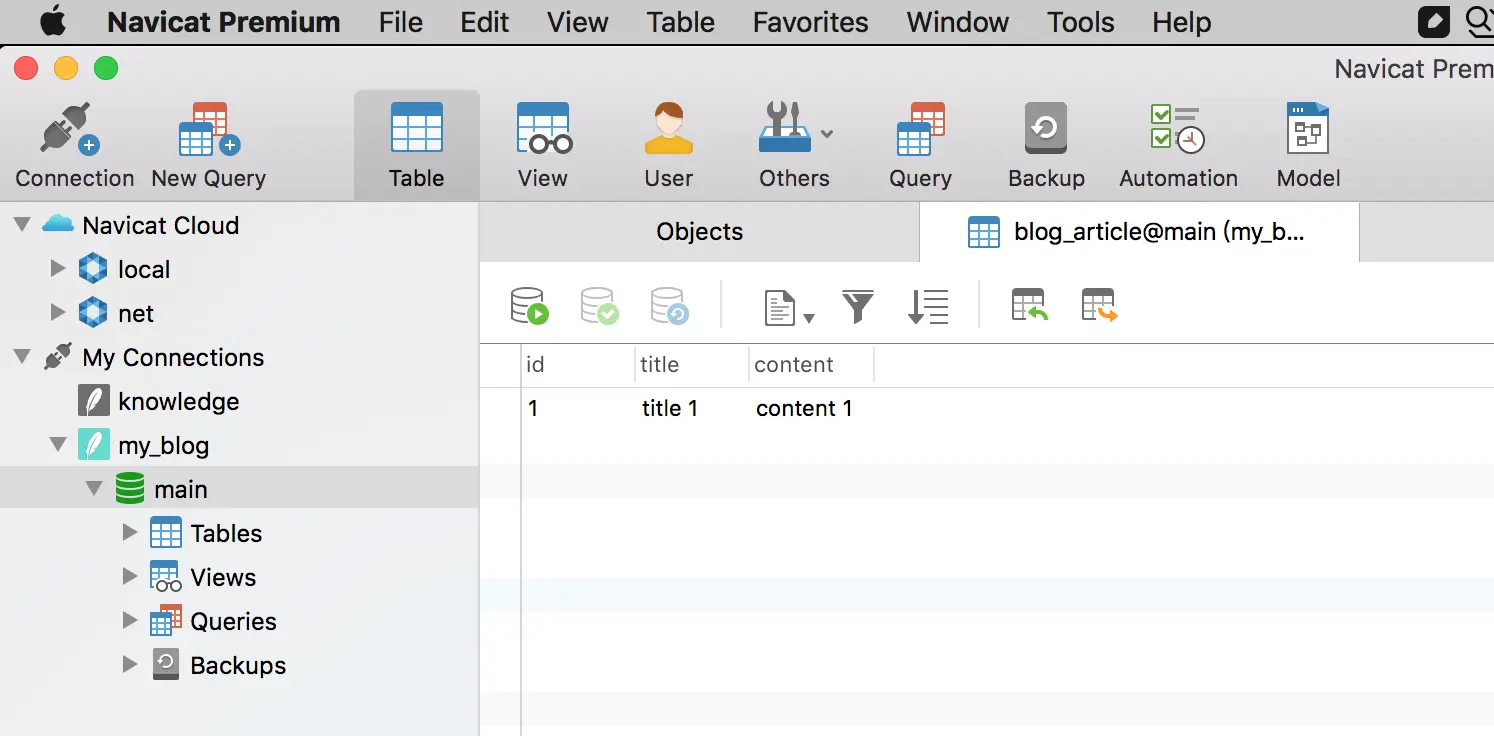Click the Import table icon with green arrow

(x=1029, y=306)
